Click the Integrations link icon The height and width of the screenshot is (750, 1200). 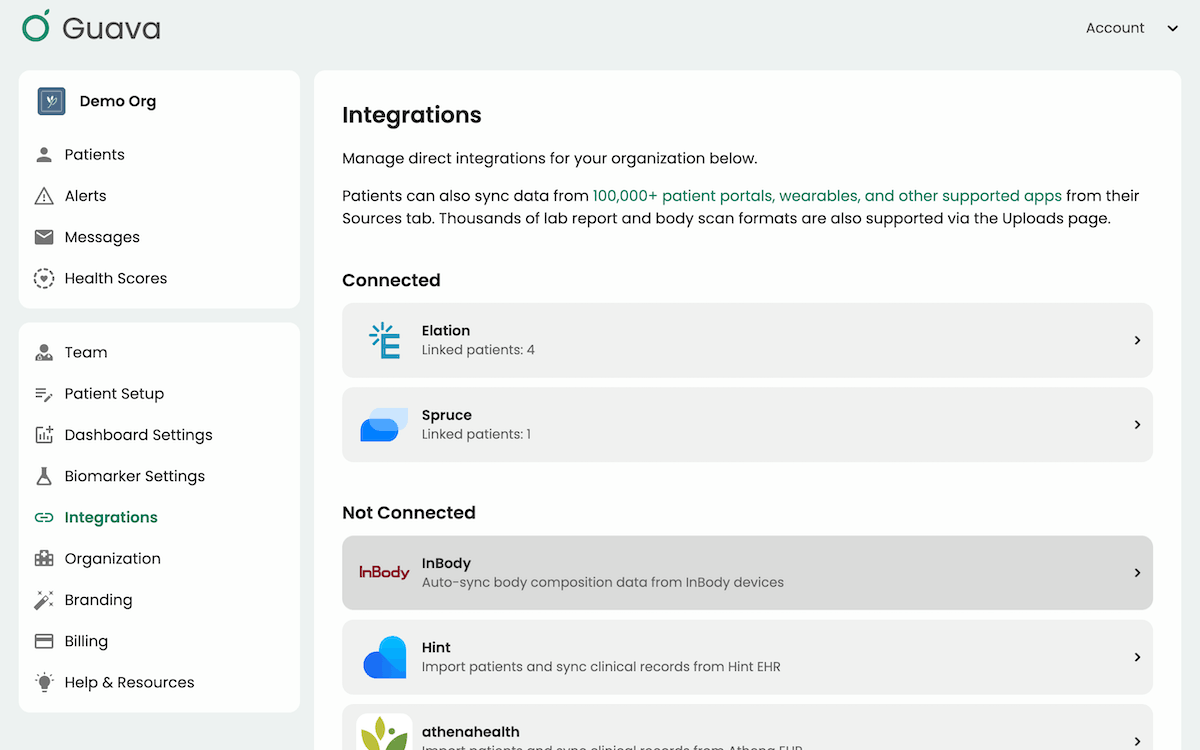click(x=44, y=517)
